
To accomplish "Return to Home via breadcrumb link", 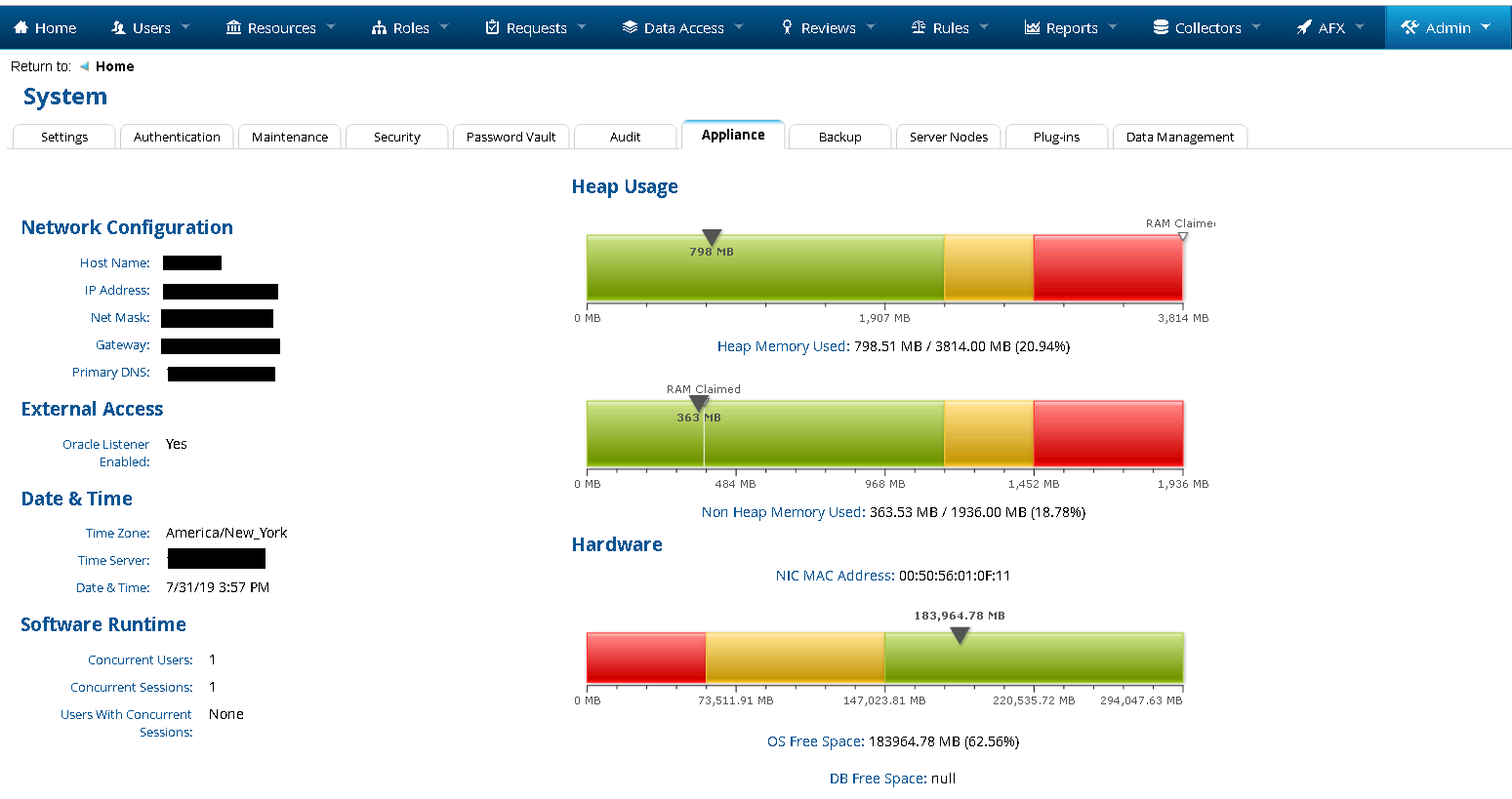I will [114, 66].
